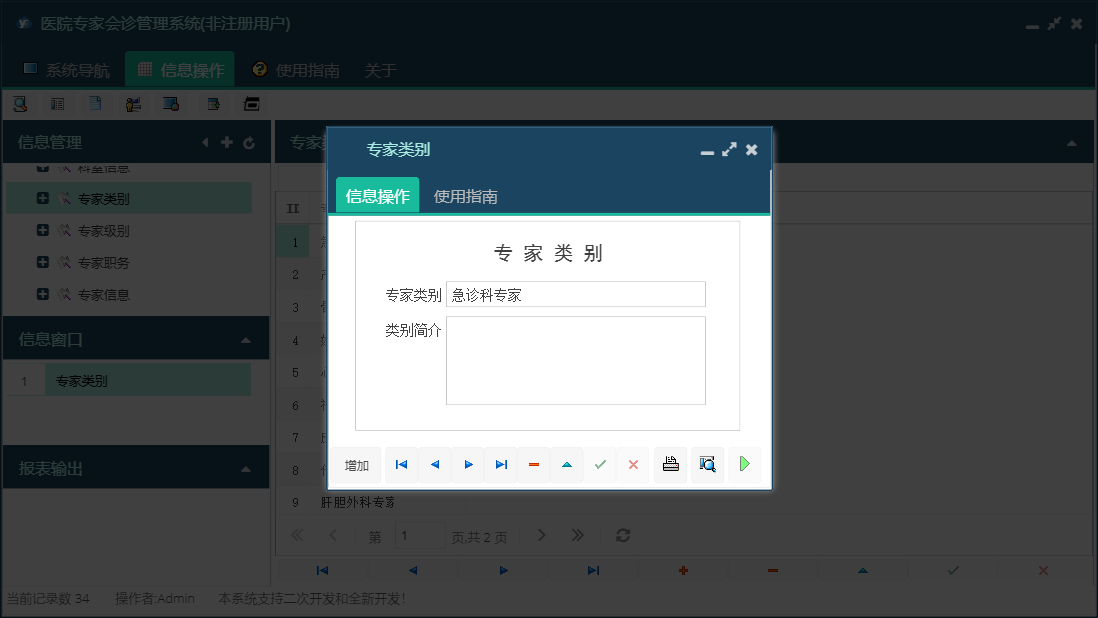Click the print icon in the dialog toolbar
Screen dimensions: 1098x618
[x=670, y=464]
